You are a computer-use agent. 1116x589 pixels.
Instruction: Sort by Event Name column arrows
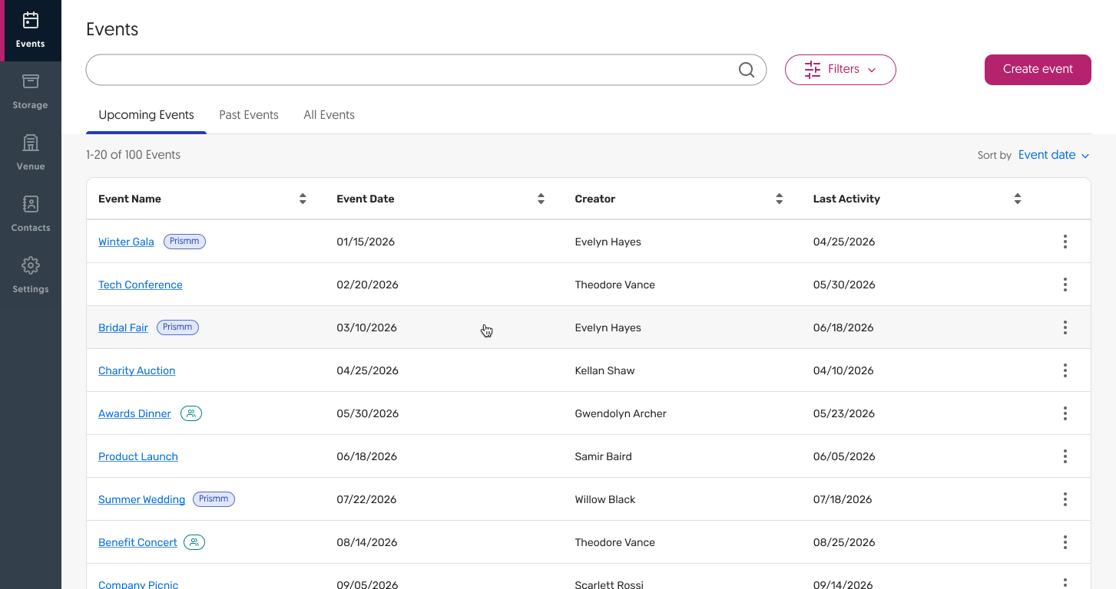(x=302, y=198)
